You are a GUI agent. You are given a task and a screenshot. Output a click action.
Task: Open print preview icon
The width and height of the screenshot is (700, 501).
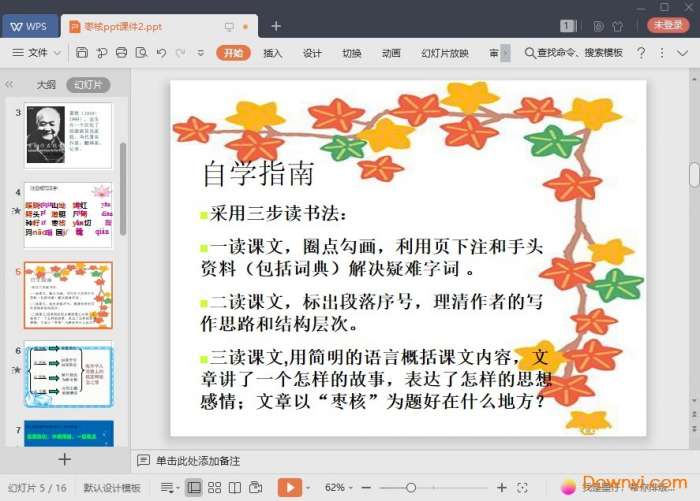click(x=141, y=53)
